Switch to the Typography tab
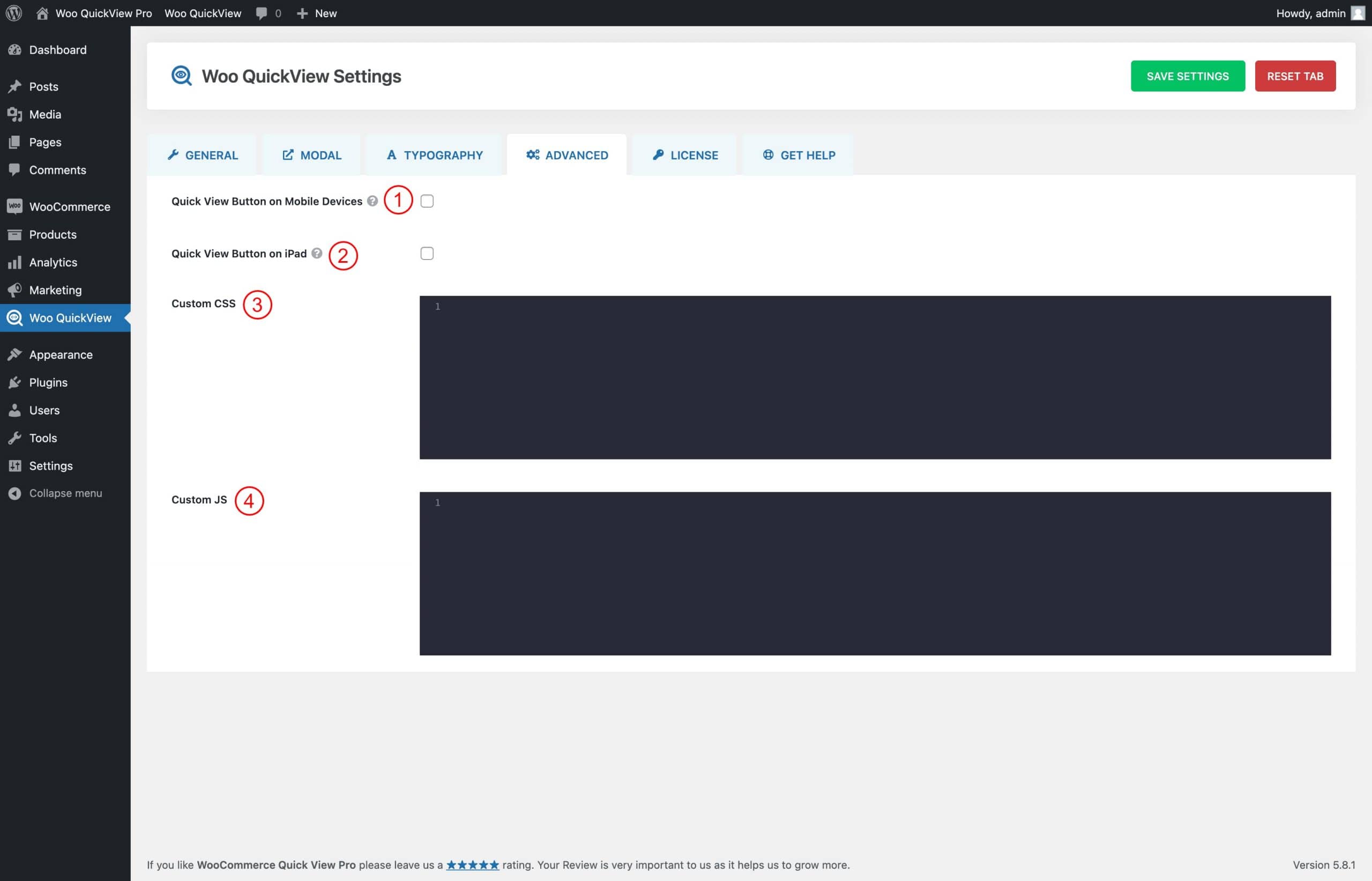This screenshot has height=881, width=1372. (x=435, y=155)
